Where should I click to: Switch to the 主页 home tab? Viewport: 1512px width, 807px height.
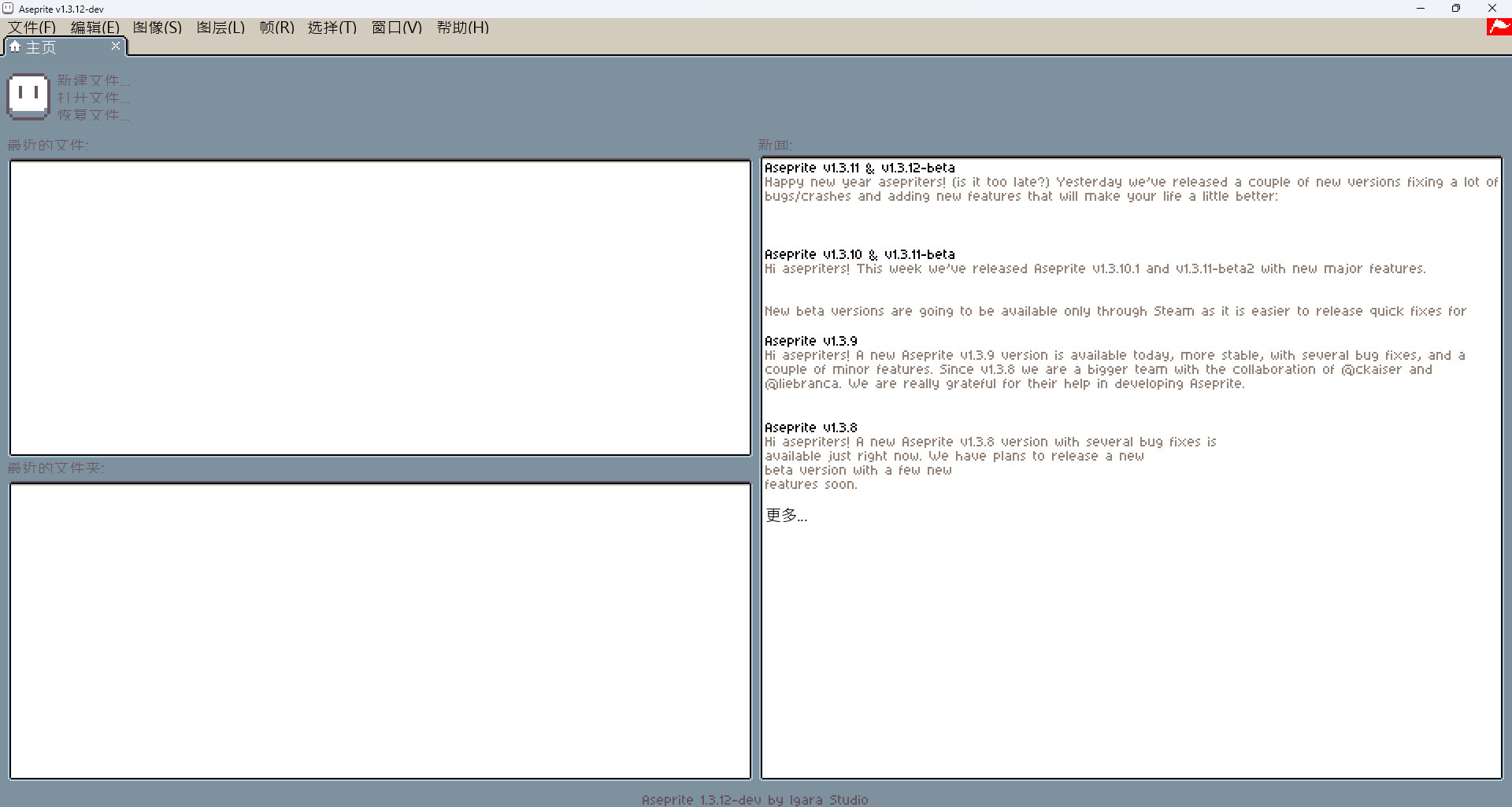coord(41,47)
